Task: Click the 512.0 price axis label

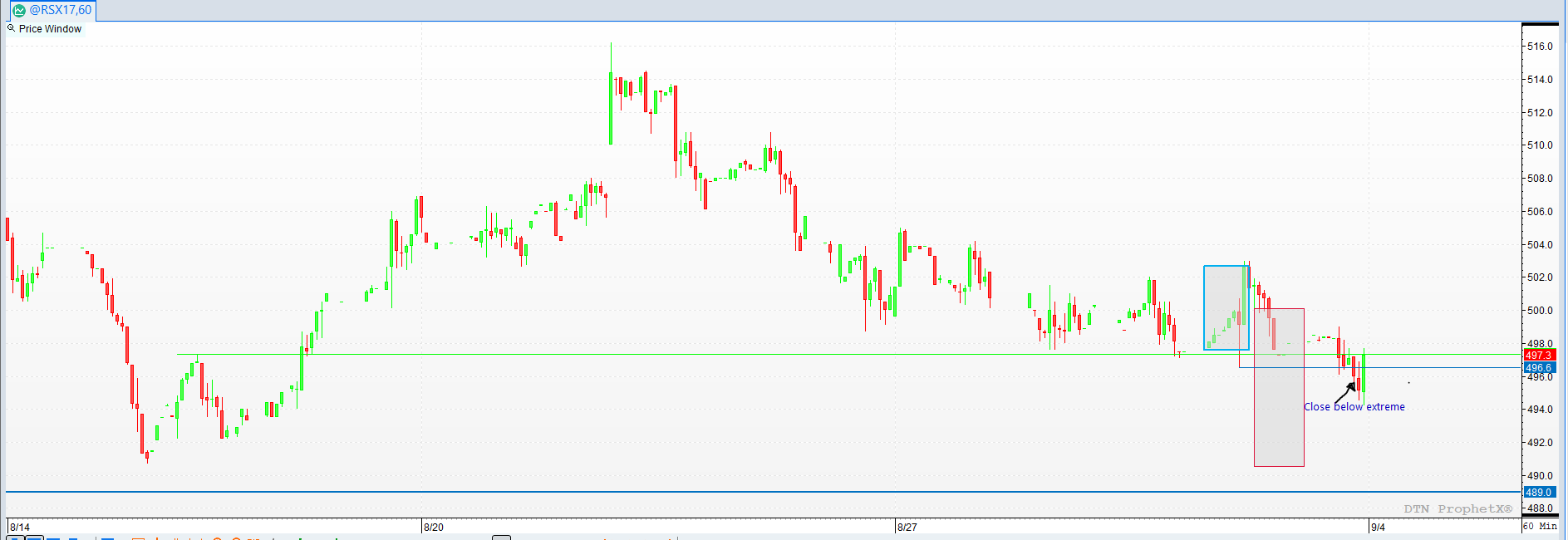Action: point(1540,113)
